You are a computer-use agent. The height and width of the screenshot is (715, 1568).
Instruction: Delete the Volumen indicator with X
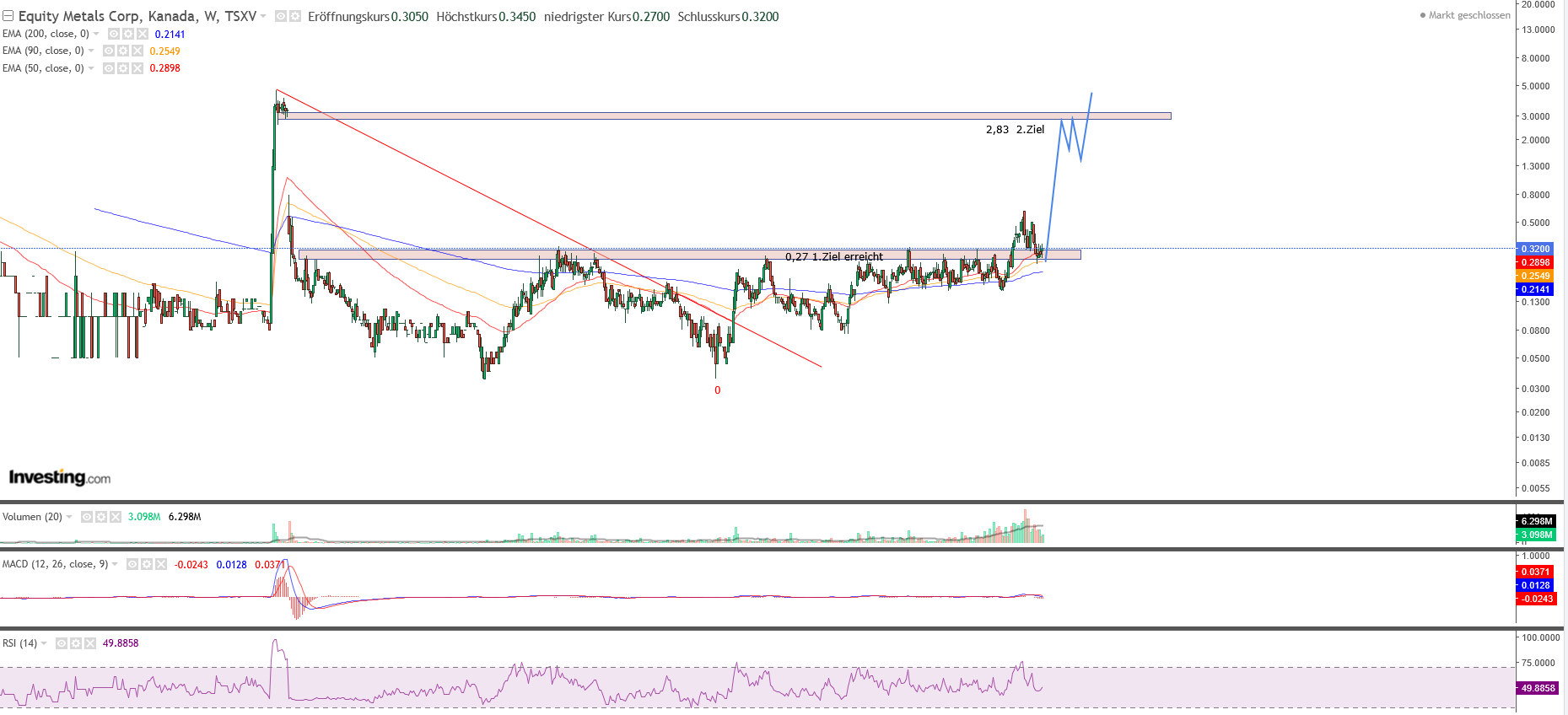click(116, 517)
